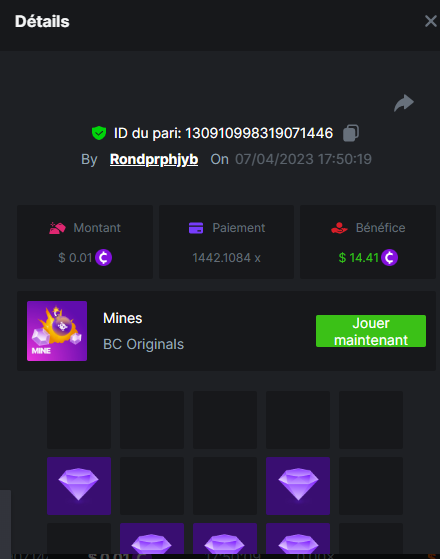Click the green verified shield icon
This screenshot has height=559, width=440.
pyautogui.click(x=99, y=133)
